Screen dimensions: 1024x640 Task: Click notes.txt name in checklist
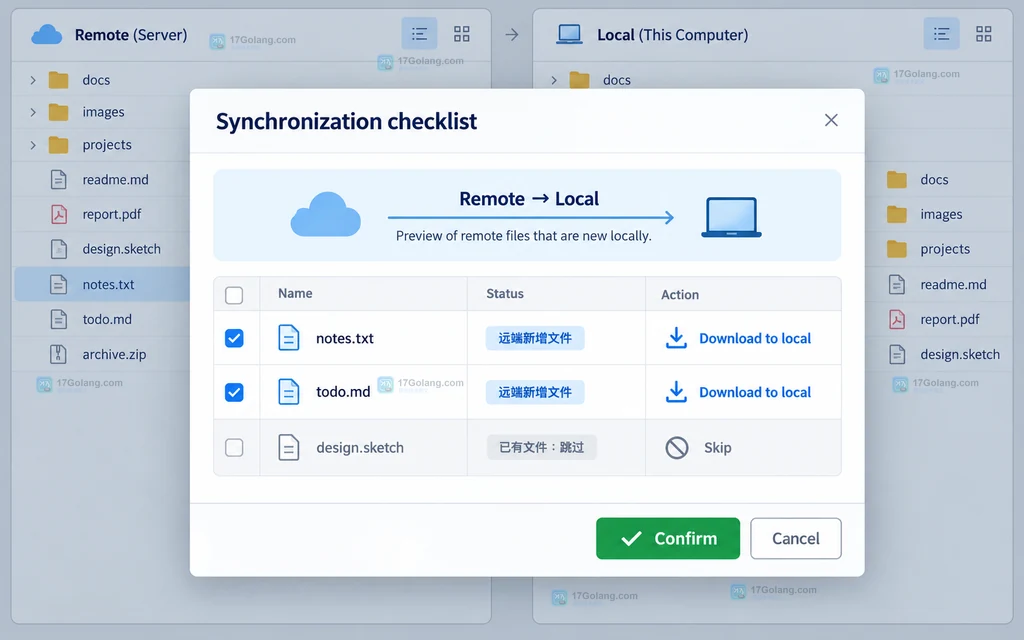click(x=345, y=338)
